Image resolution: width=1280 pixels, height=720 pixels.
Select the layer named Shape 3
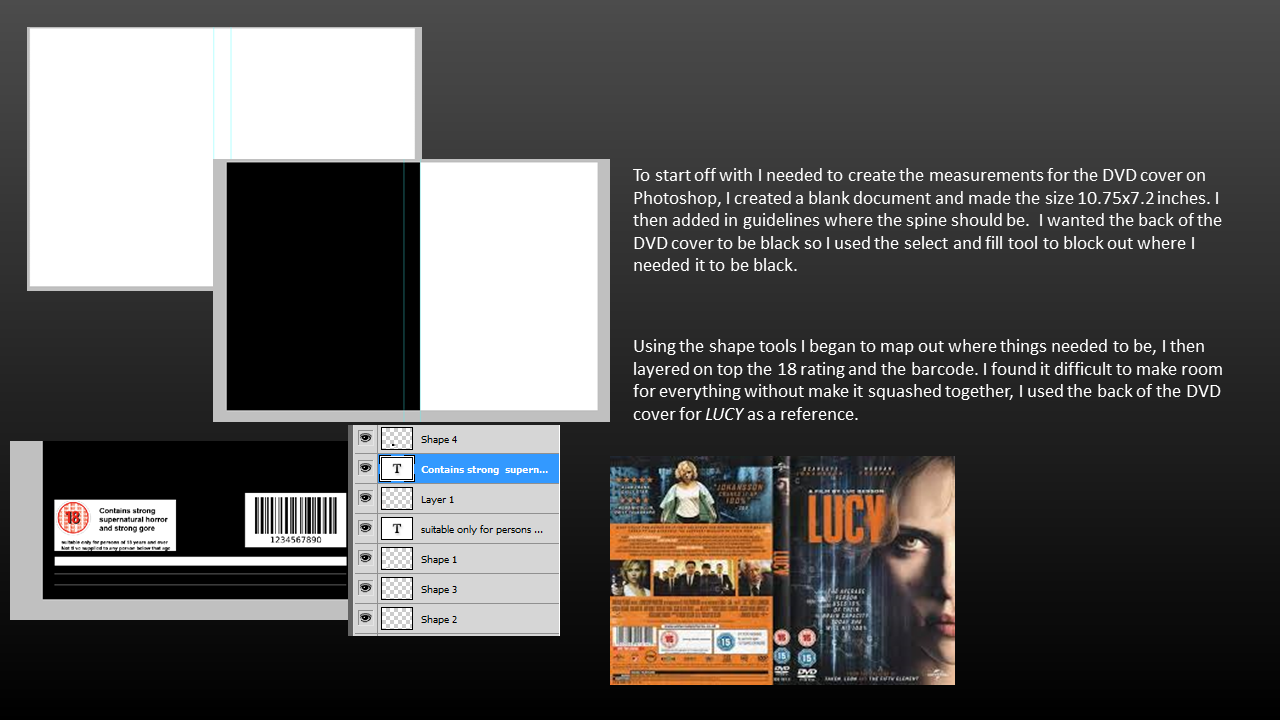tap(439, 589)
